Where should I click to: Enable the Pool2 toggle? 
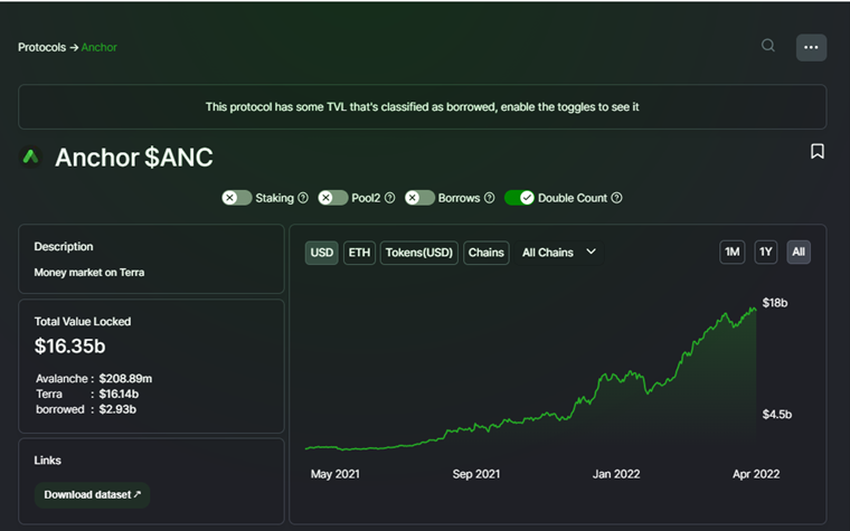click(332, 198)
